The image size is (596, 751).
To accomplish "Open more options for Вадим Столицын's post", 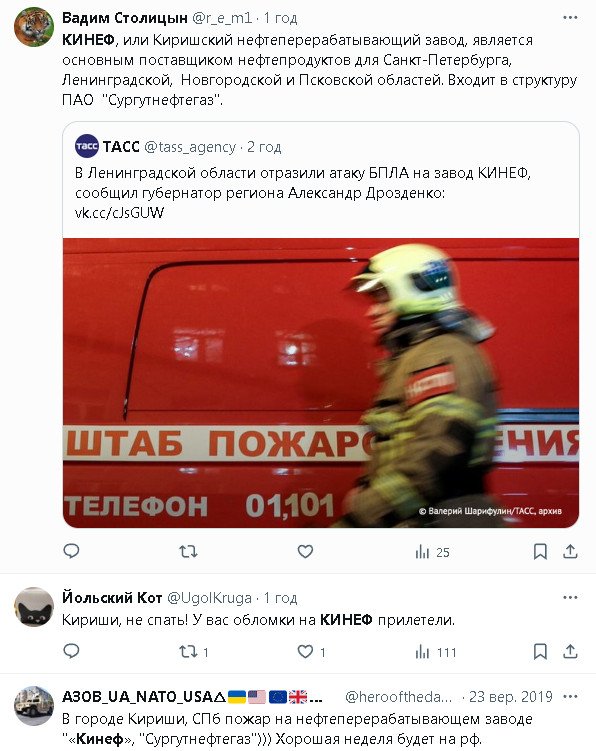I will pos(570,18).
